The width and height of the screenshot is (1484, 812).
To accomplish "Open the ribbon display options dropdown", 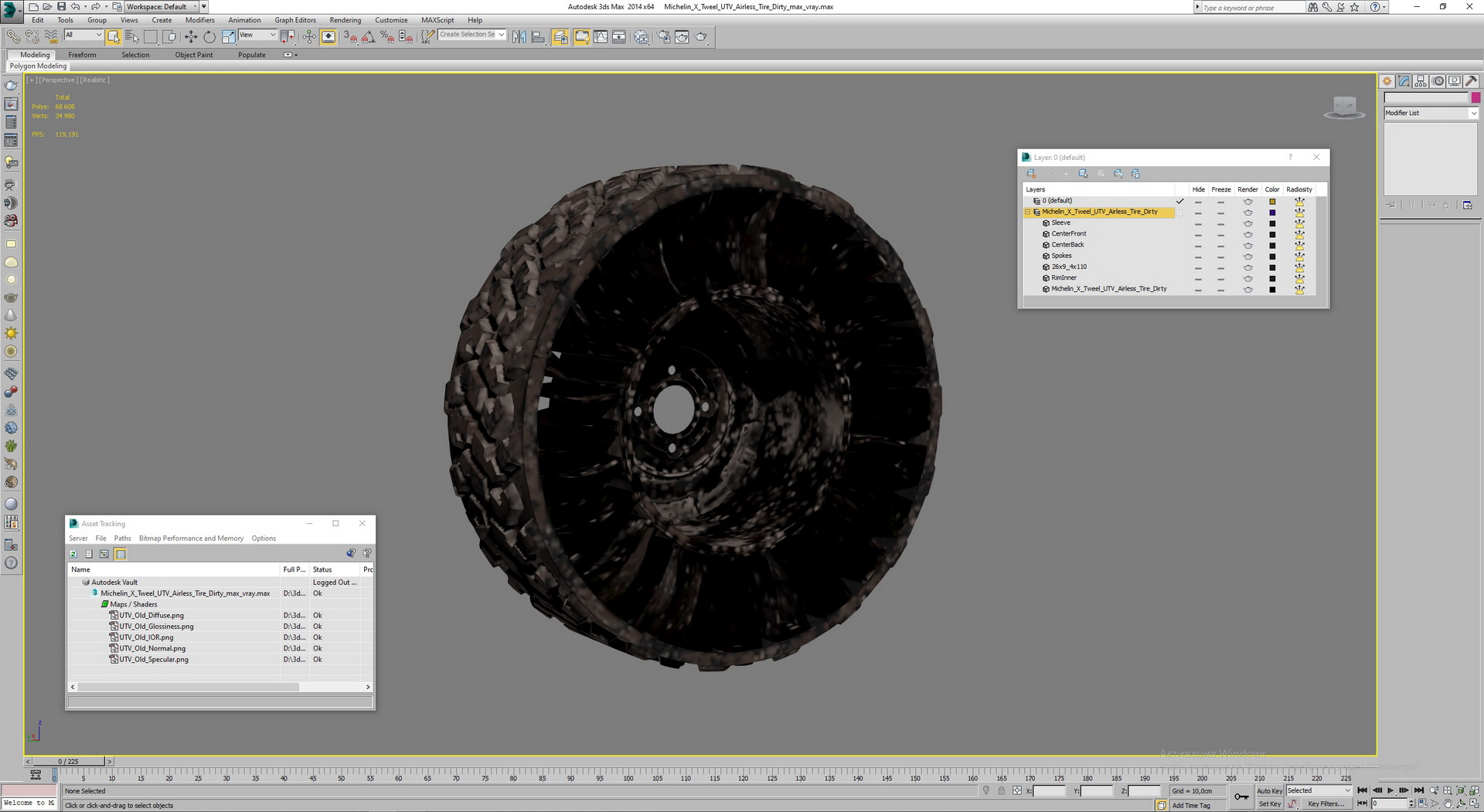I will 291,55.
